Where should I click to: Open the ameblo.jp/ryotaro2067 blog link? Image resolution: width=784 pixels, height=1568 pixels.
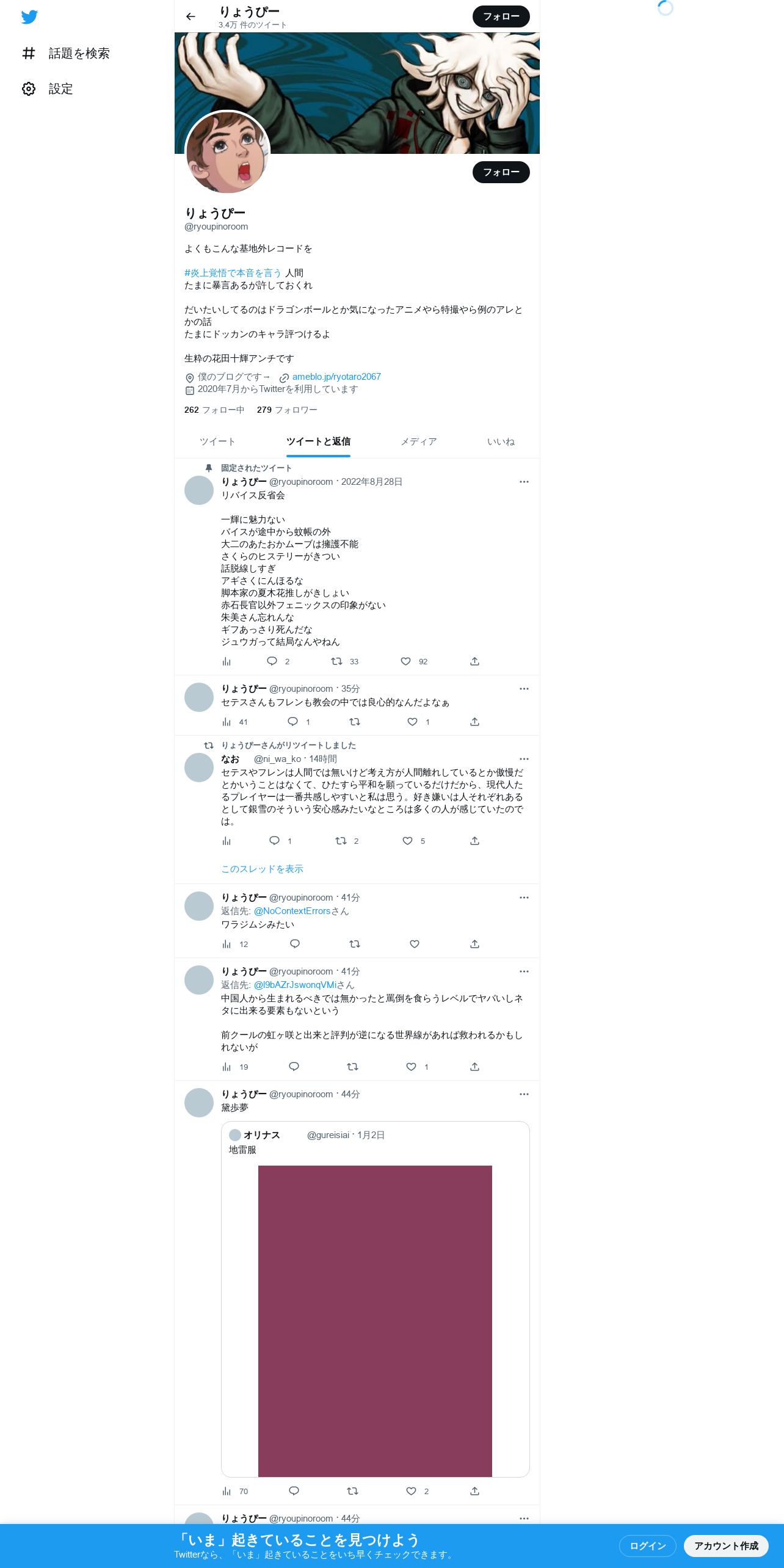point(336,377)
